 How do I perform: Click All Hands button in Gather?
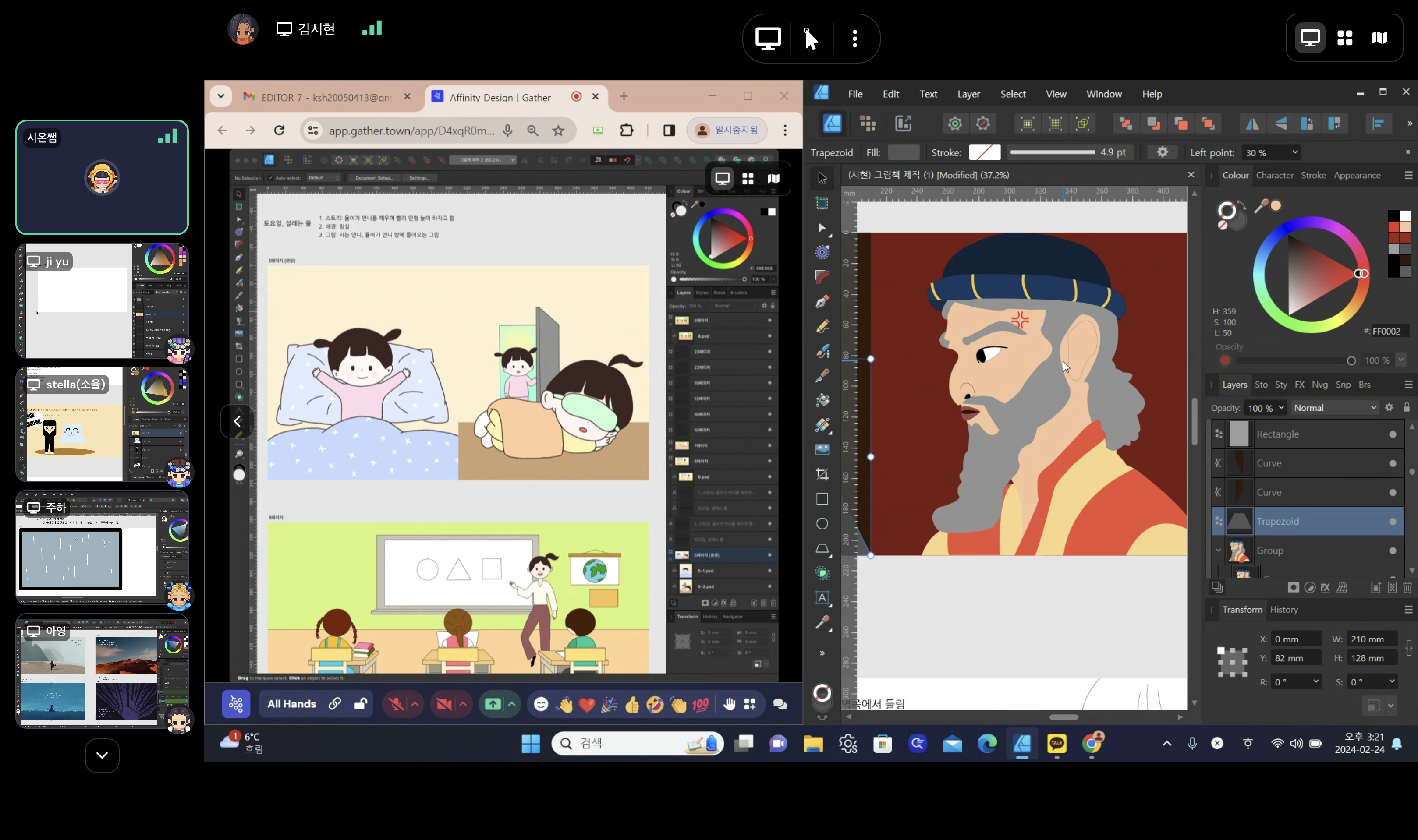pos(292,704)
